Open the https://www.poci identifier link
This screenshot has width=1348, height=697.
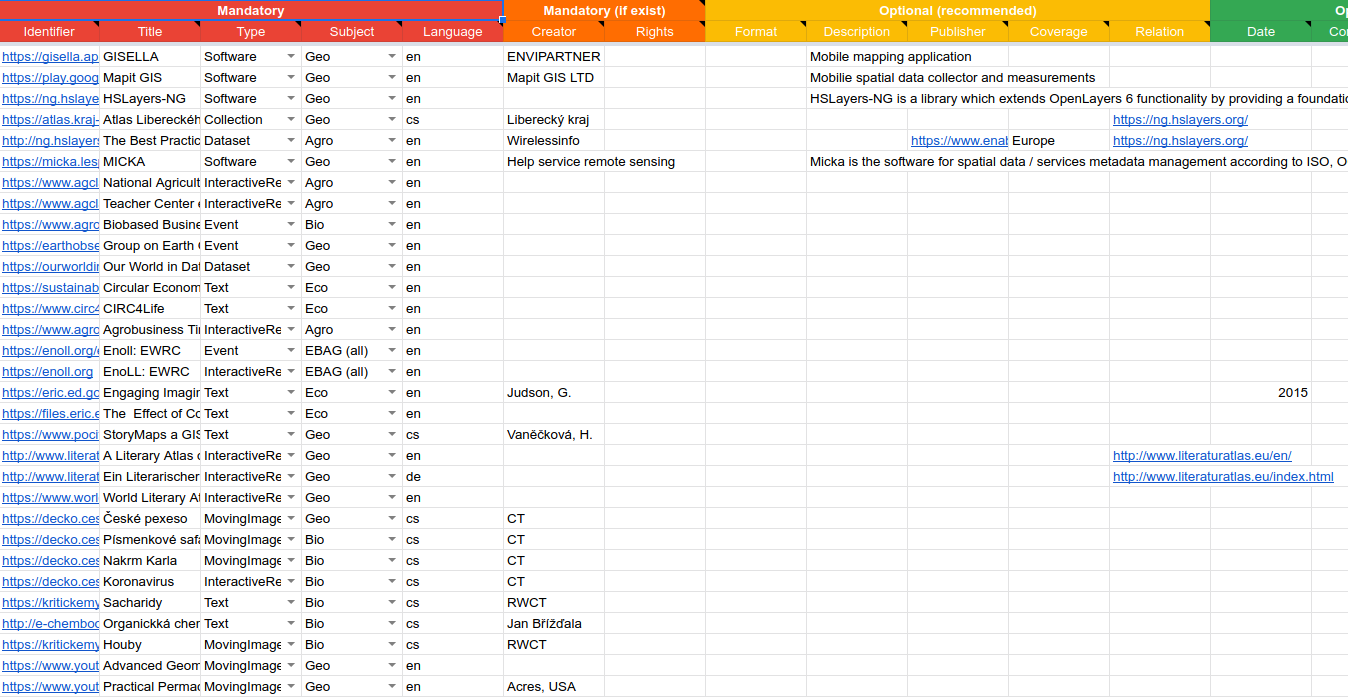(50, 435)
